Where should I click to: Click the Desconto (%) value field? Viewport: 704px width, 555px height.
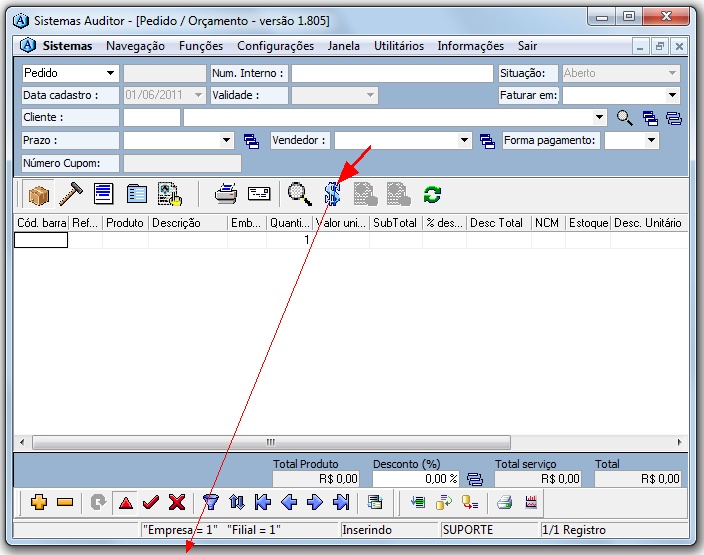(x=416, y=479)
